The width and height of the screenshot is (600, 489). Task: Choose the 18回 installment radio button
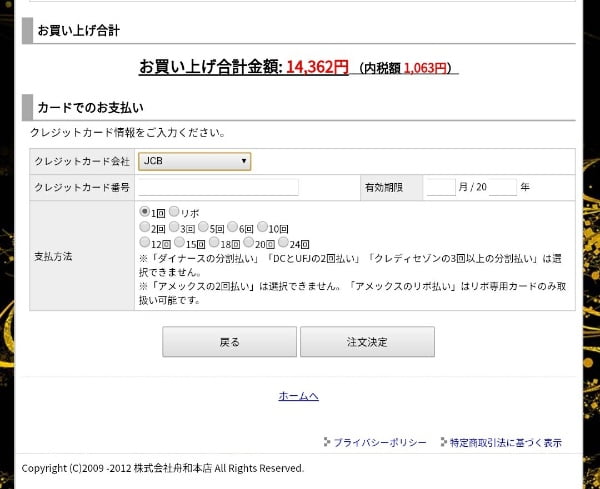(214, 242)
